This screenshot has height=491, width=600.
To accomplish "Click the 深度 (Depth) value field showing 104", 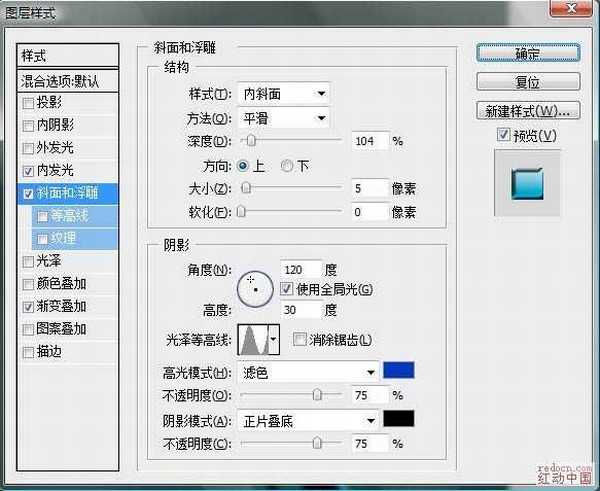I will (x=370, y=141).
